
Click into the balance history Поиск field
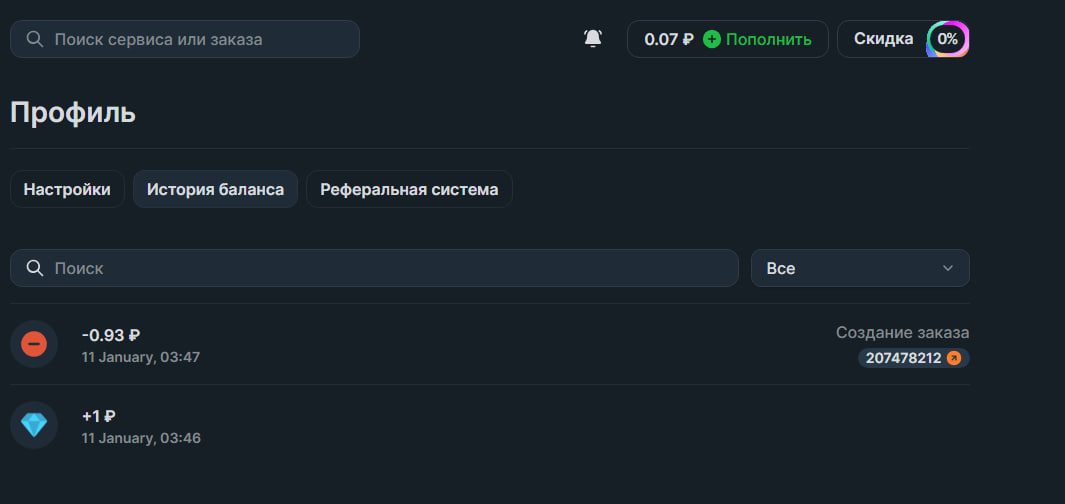coord(390,268)
